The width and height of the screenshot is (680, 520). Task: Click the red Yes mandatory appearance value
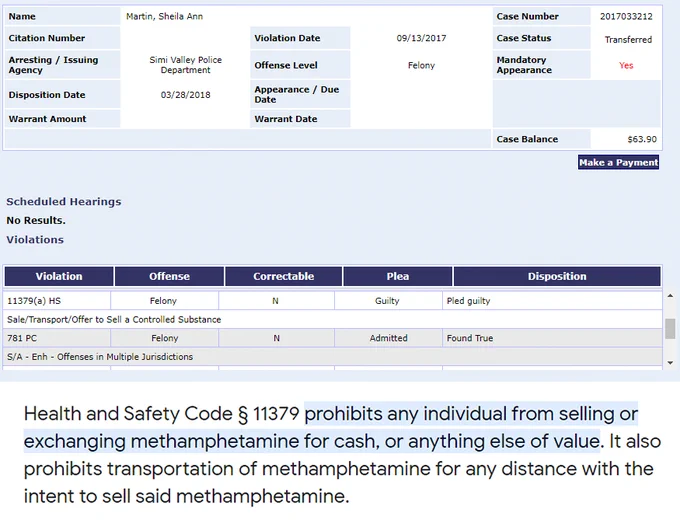626,65
